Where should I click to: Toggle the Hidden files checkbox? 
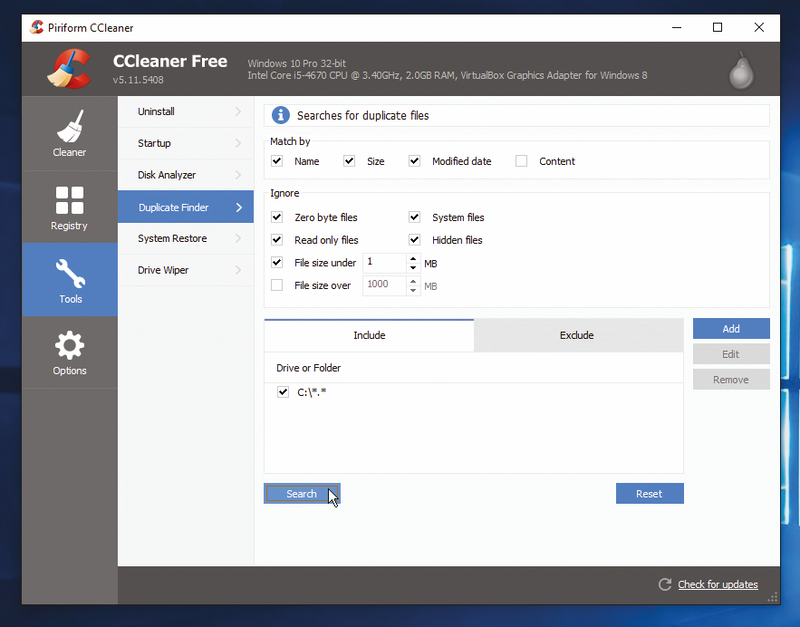[414, 240]
